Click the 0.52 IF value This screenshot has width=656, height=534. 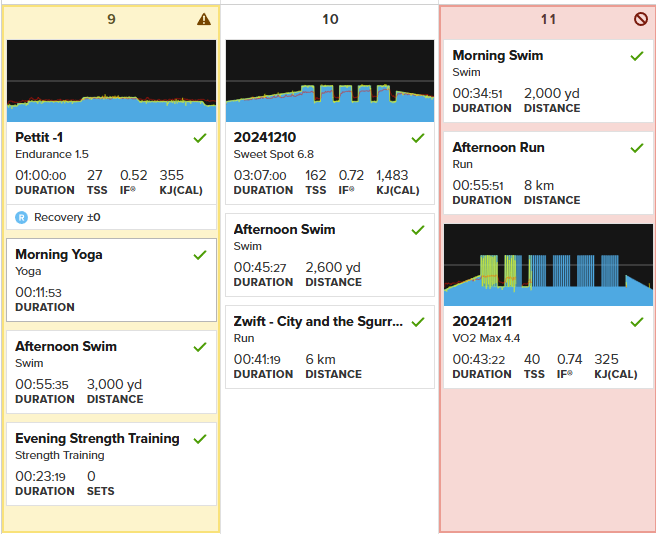pos(133,175)
